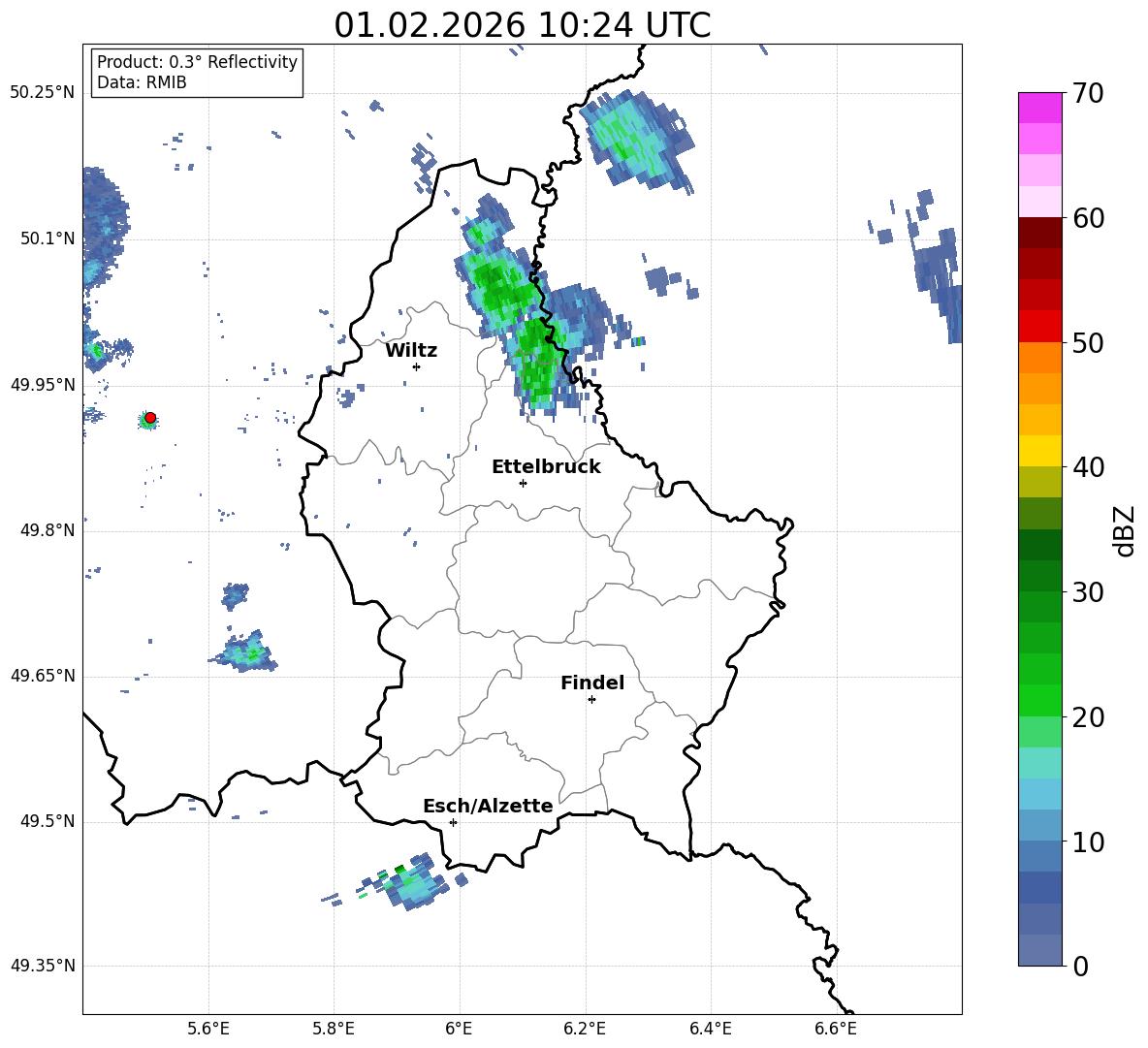Pick the magenta swatch at colorbar top
This screenshot has height=1048, width=1148.
[x=1039, y=108]
